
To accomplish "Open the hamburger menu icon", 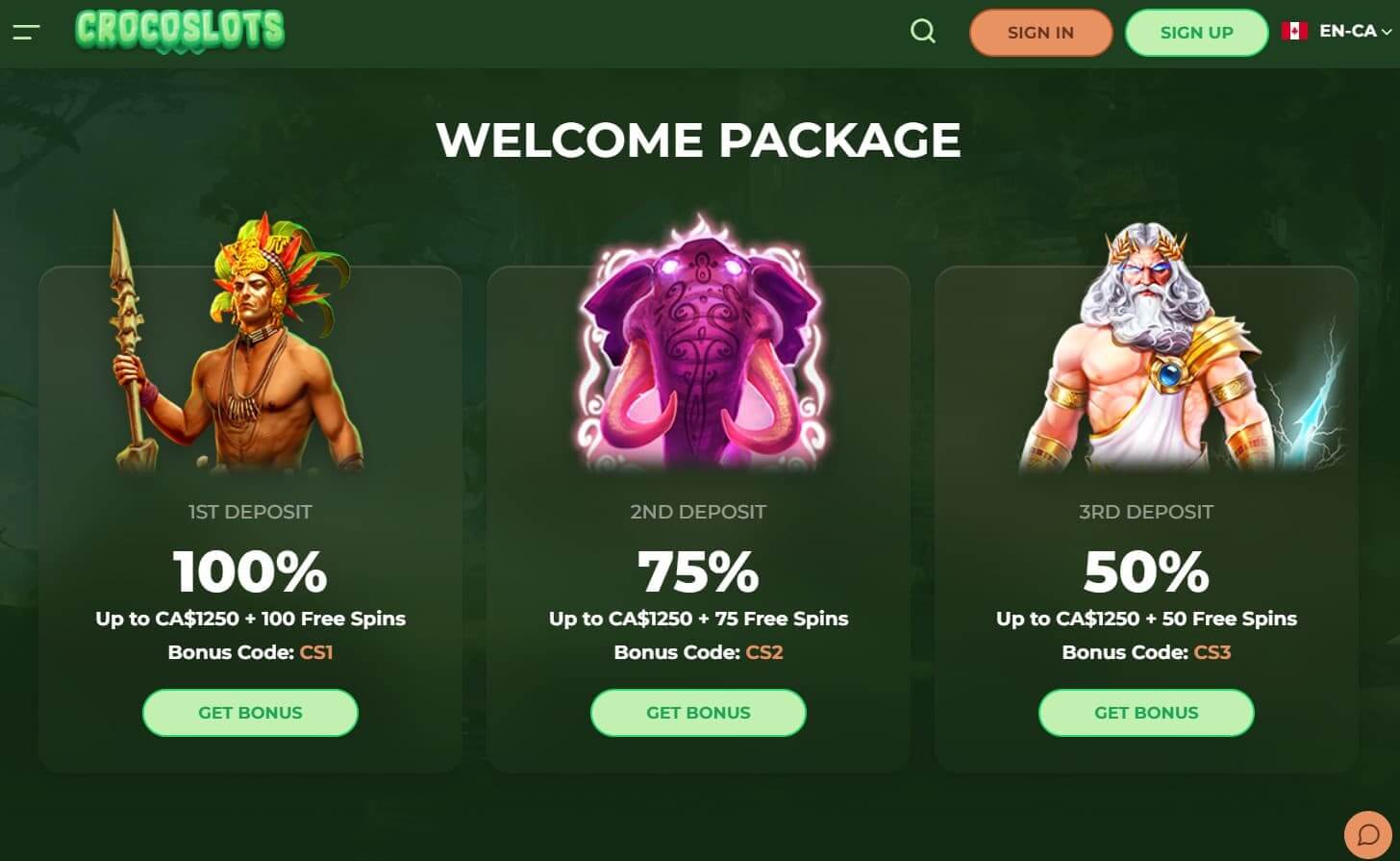I will pyautogui.click(x=26, y=33).
